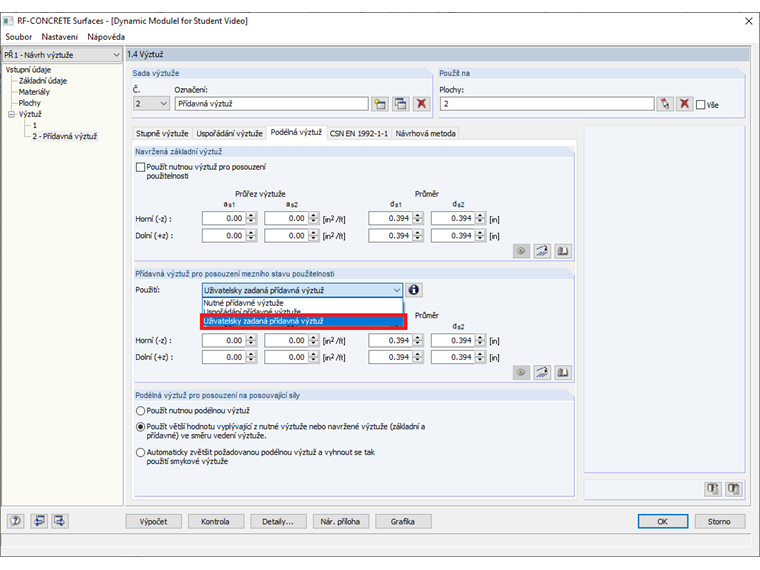Select Podélná výztuž tab
760x570 pixels.
(296, 132)
